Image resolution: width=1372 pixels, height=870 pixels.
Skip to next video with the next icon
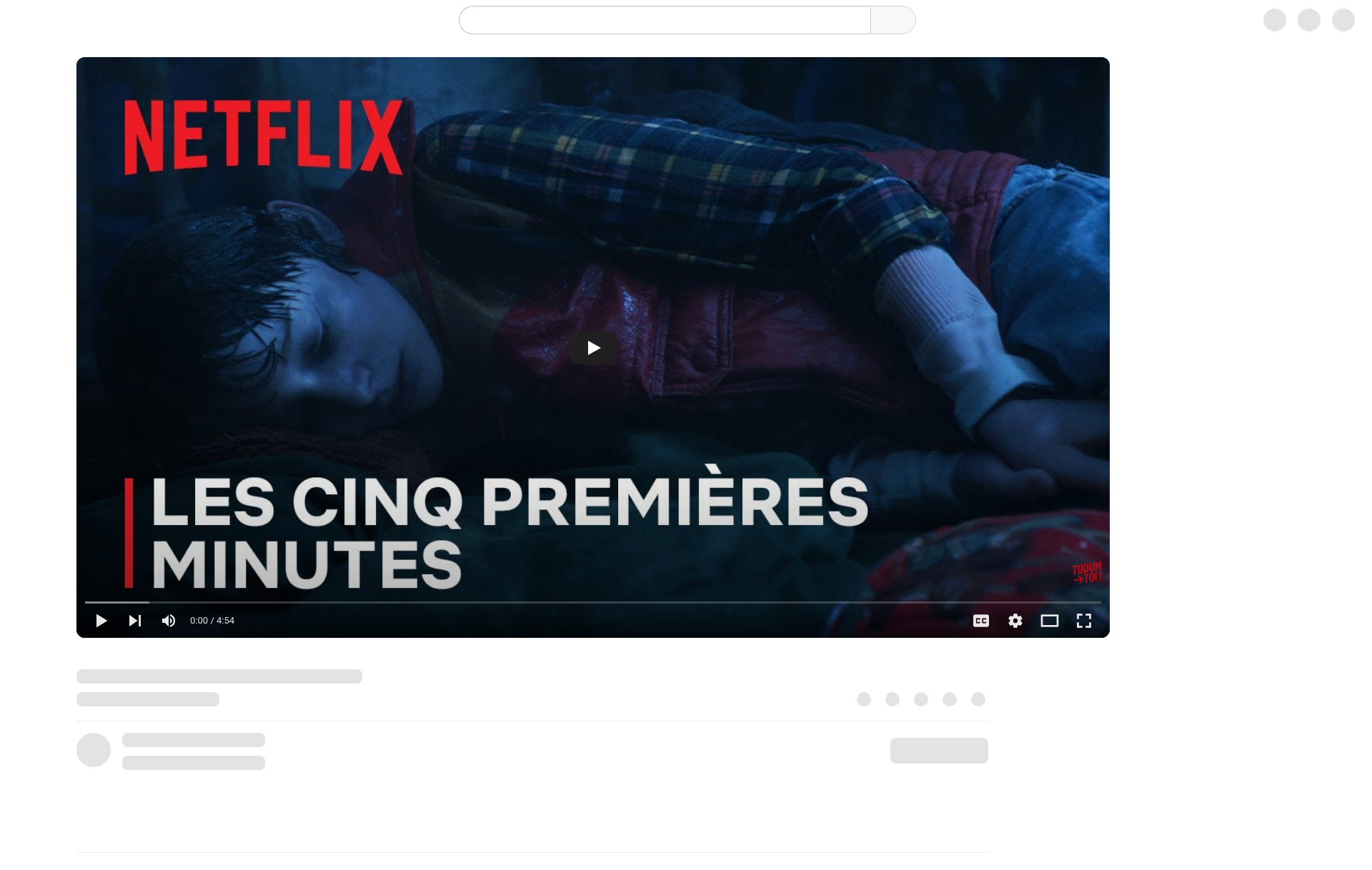pyautogui.click(x=135, y=621)
